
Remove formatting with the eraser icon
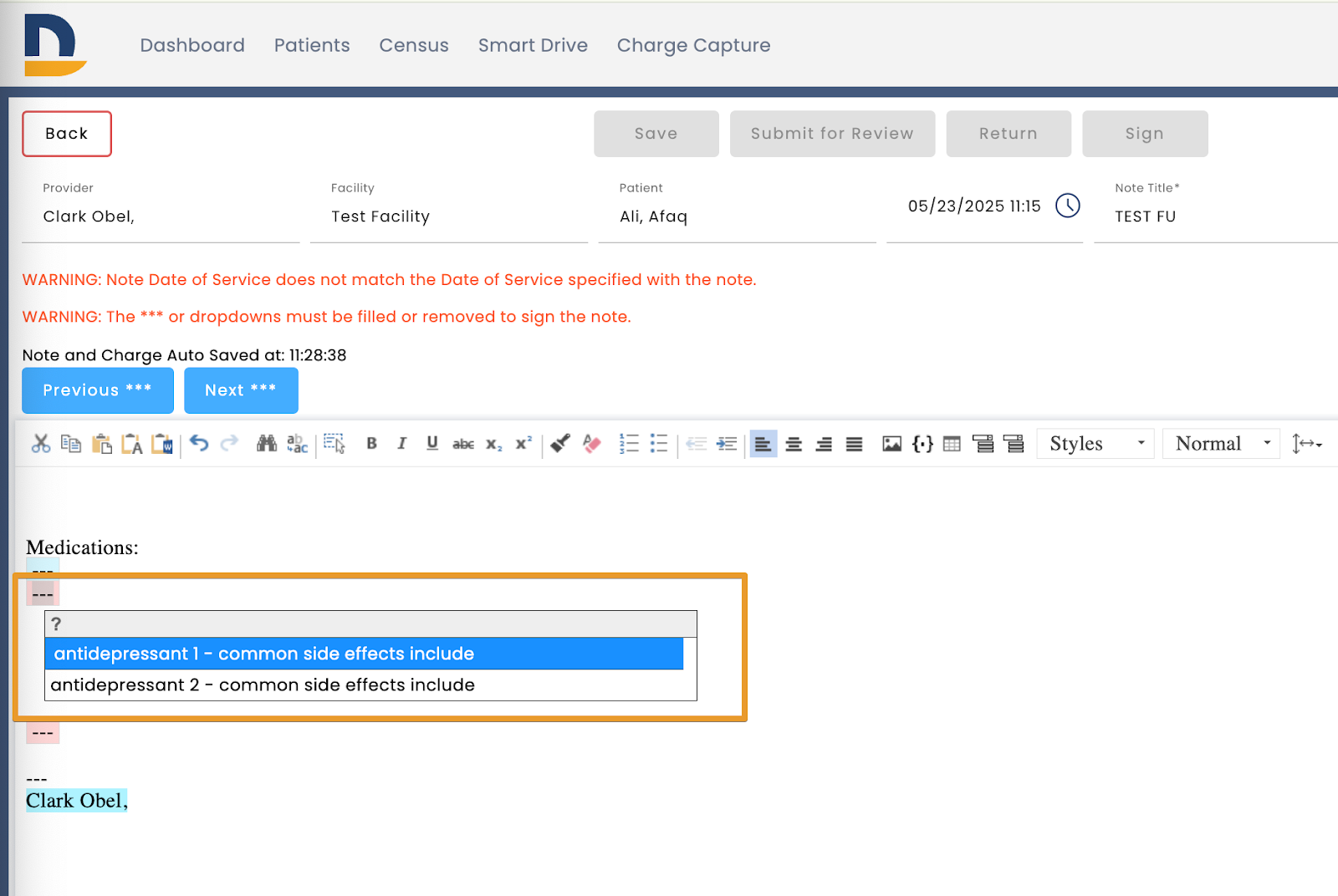pos(592,444)
